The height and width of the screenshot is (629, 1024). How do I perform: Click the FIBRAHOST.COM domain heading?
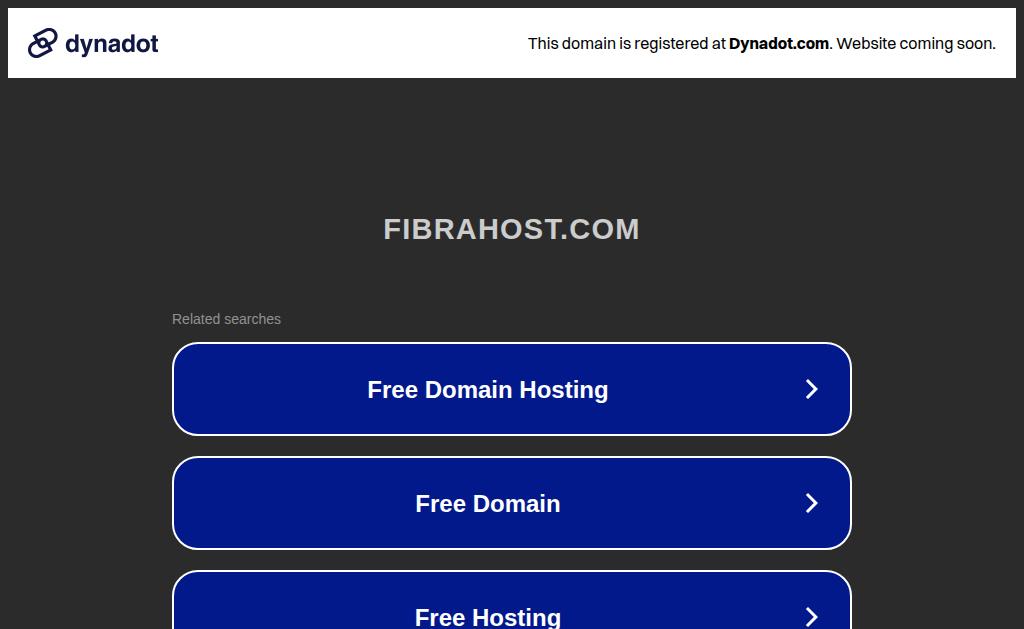pyautogui.click(x=511, y=229)
